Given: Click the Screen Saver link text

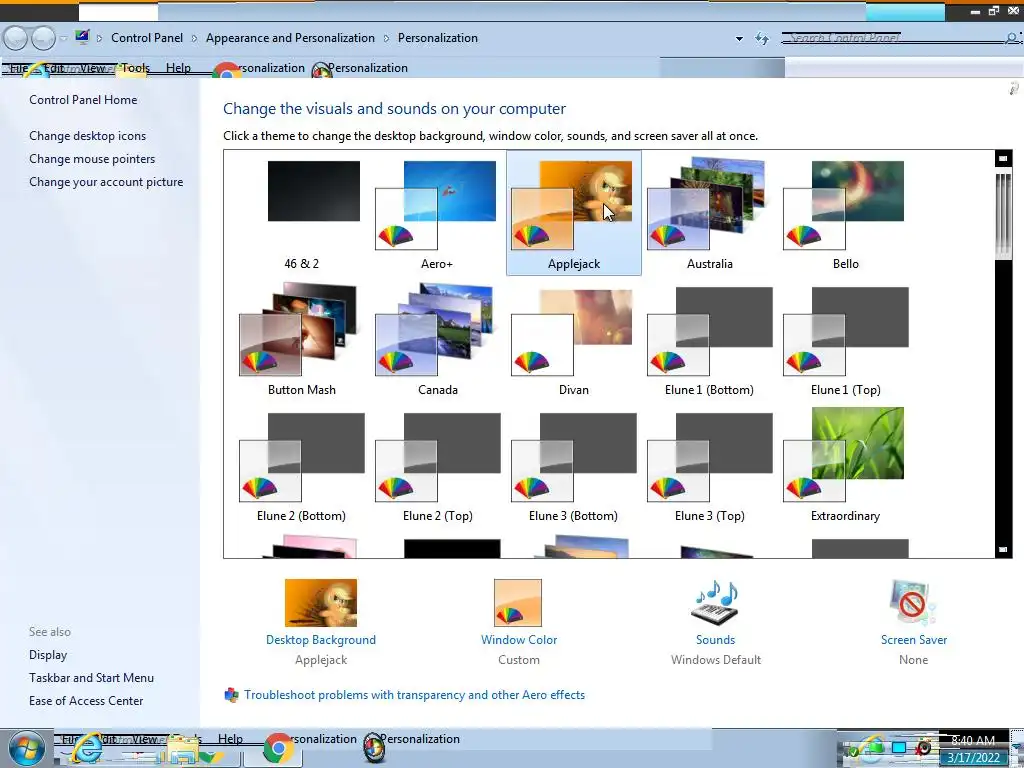Looking at the screenshot, I should (914, 640).
